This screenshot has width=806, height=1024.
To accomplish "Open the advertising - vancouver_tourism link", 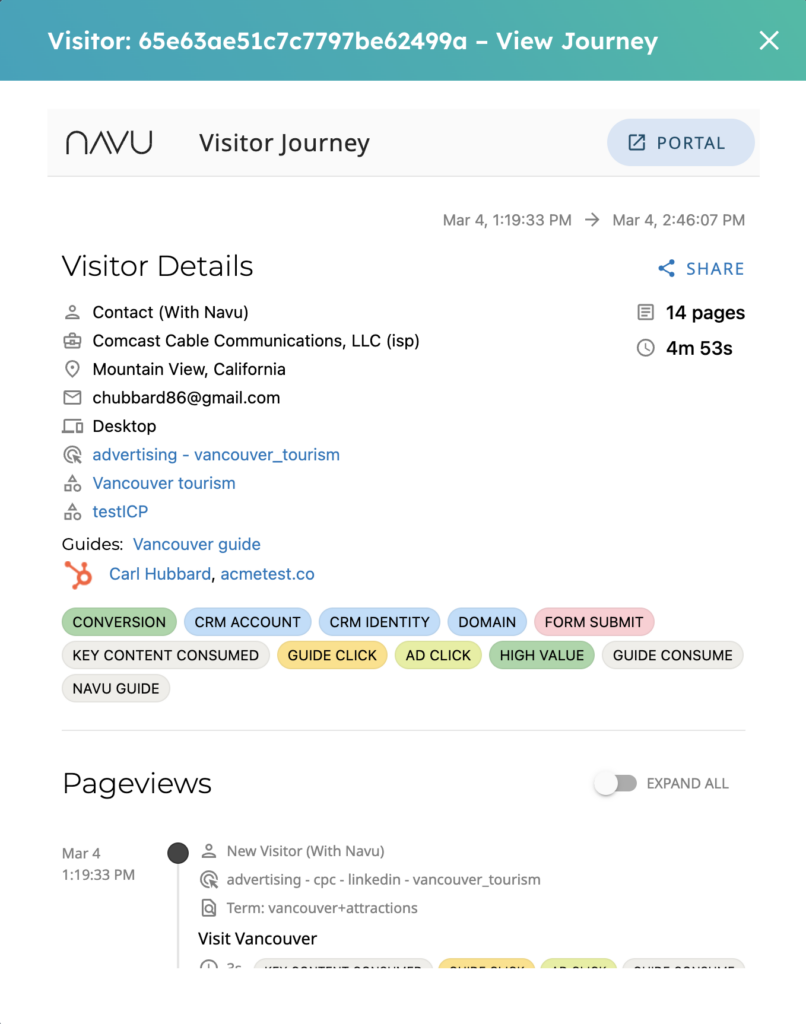I will 216,455.
